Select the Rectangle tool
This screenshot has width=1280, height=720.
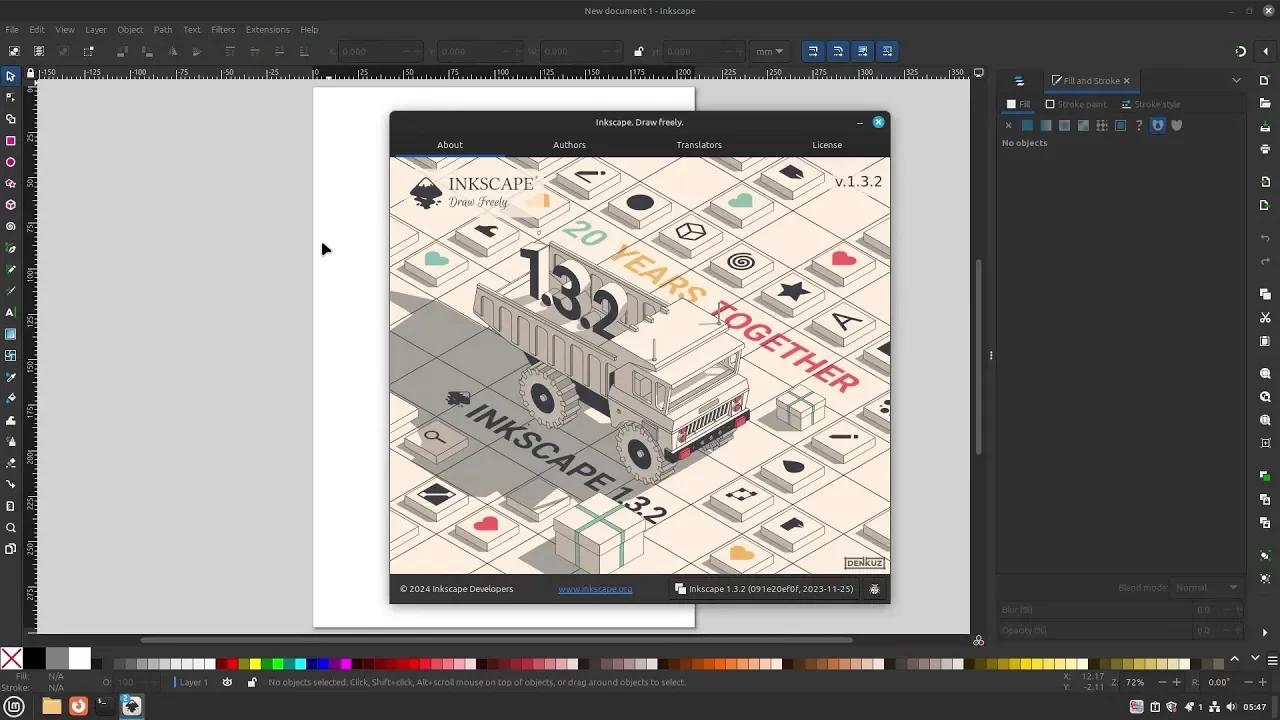tap(11, 138)
